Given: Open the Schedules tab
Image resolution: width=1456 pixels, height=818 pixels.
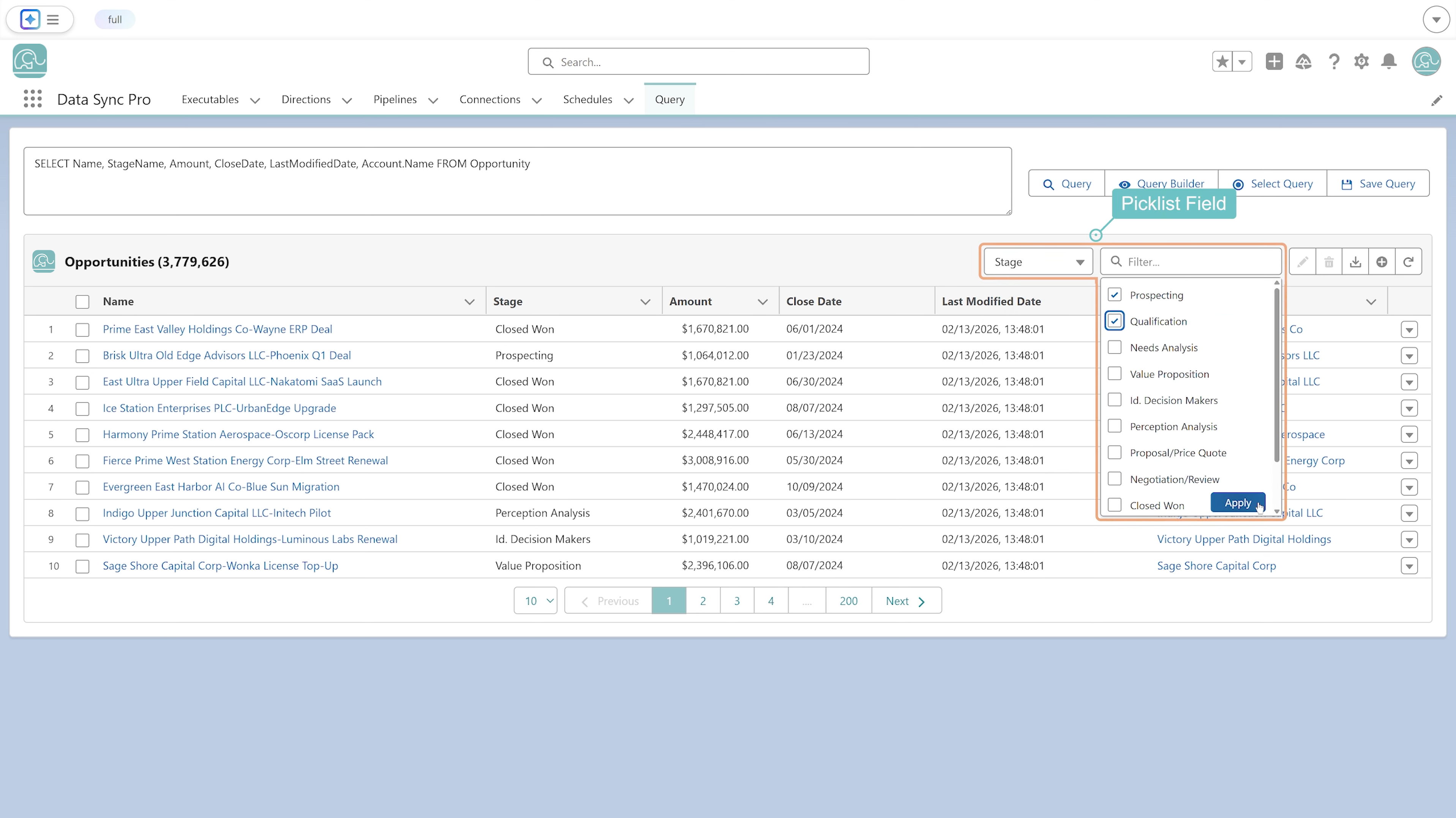Looking at the screenshot, I should (587, 99).
